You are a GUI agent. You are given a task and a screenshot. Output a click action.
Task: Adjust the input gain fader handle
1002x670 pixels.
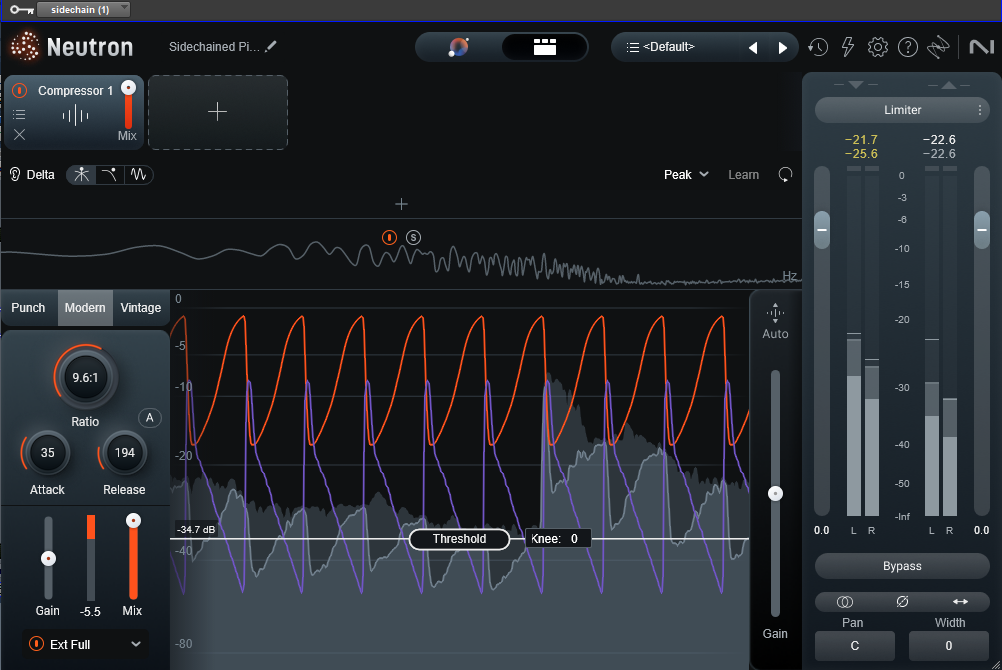pyautogui.click(x=822, y=230)
